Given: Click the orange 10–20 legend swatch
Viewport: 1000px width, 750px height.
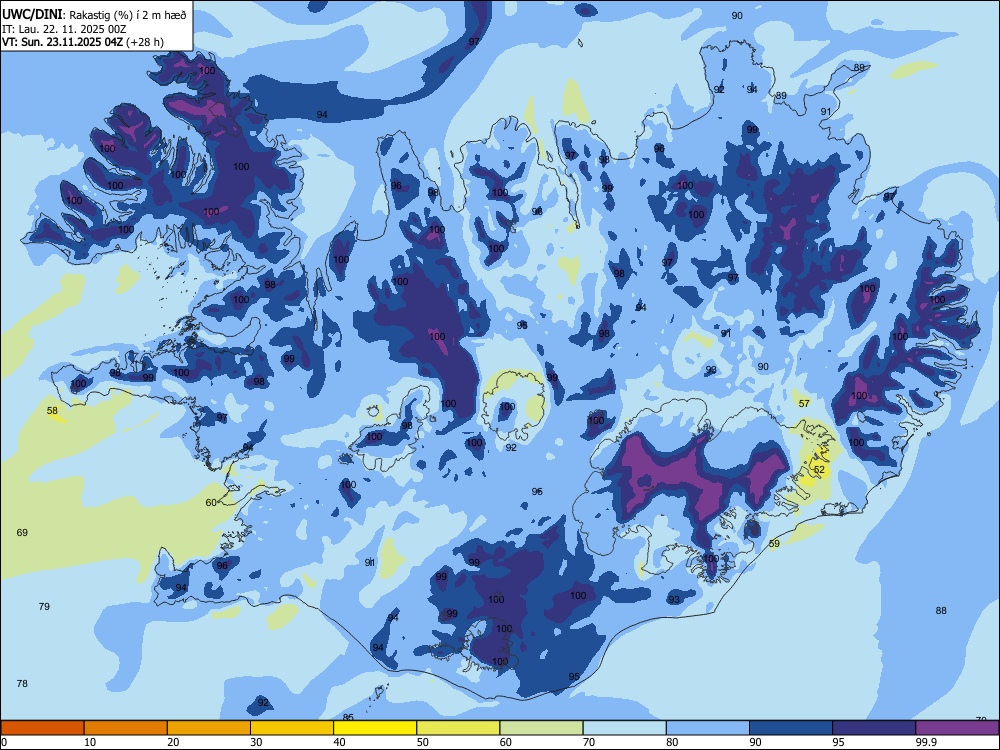Looking at the screenshot, I should [x=126, y=728].
